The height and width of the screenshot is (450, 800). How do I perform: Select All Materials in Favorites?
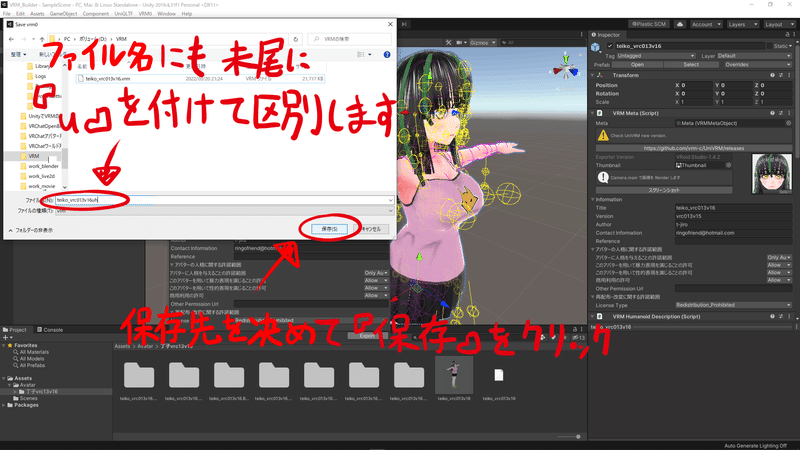click(31, 352)
